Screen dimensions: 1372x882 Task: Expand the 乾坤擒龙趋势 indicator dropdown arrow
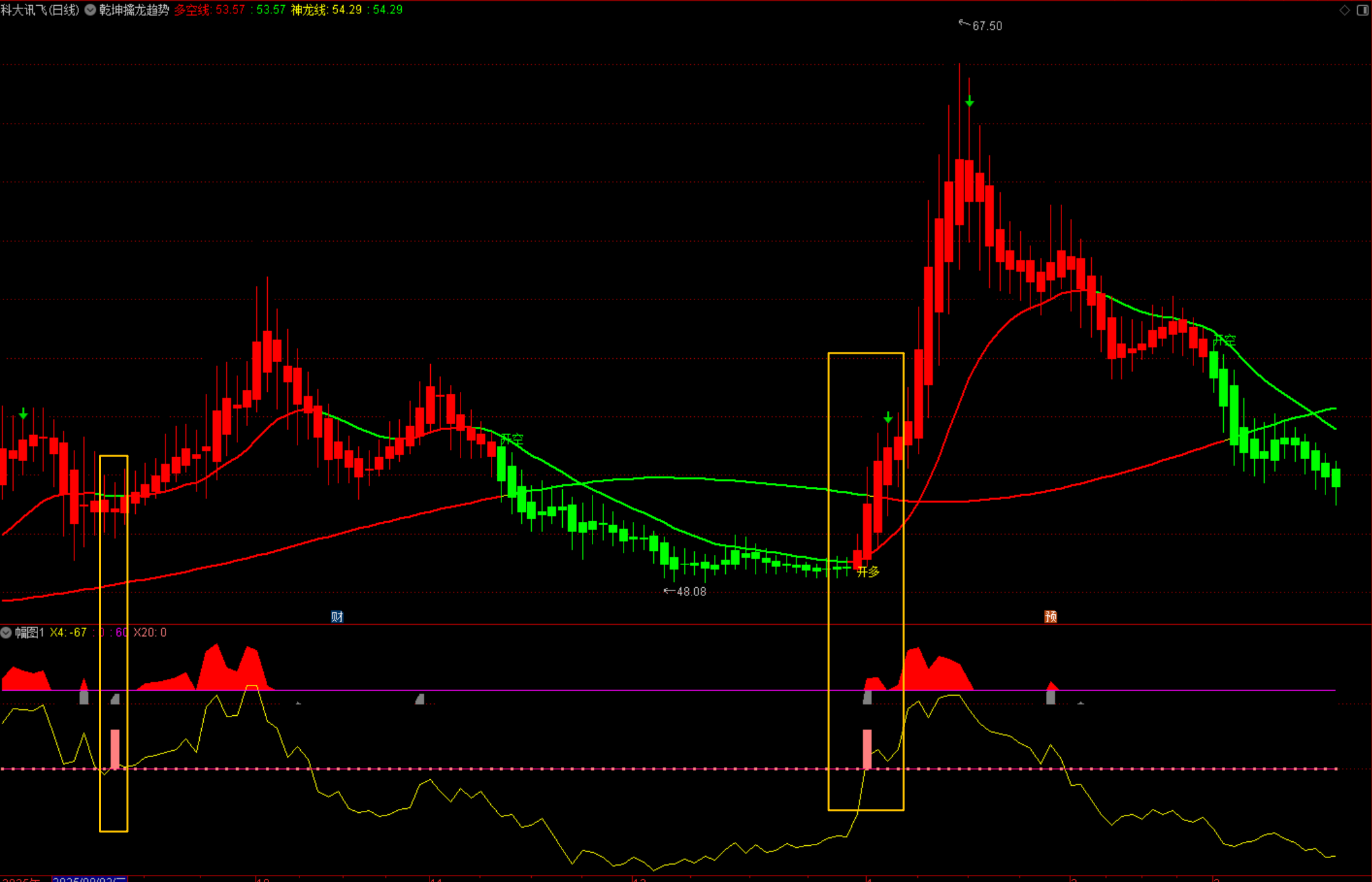(91, 10)
